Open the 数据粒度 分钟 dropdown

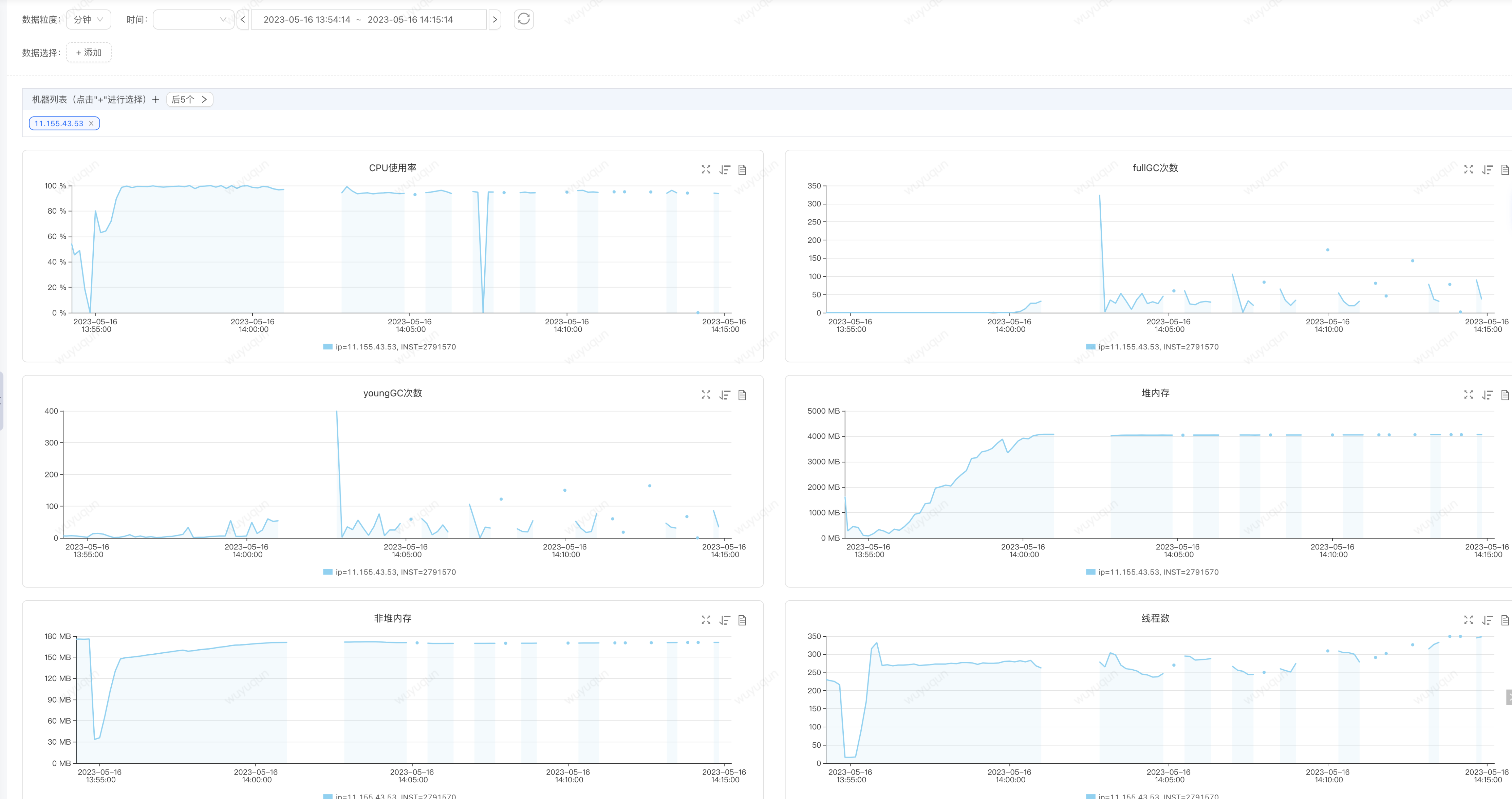pyautogui.click(x=88, y=19)
